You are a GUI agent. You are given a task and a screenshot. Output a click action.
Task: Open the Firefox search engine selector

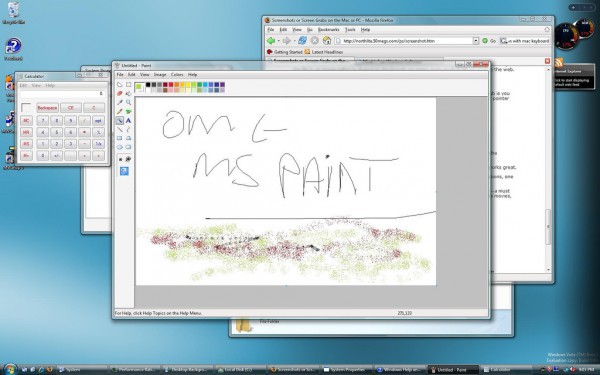pyautogui.click(x=504, y=41)
